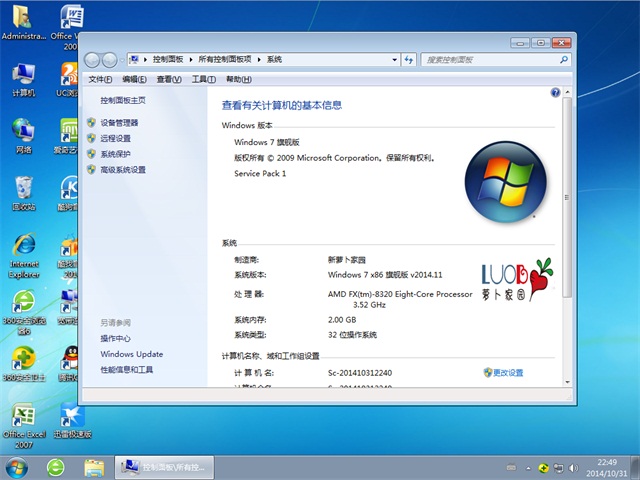The image size is (640, 480).
Task: Click the Windows Start orb
Action: (x=17, y=467)
